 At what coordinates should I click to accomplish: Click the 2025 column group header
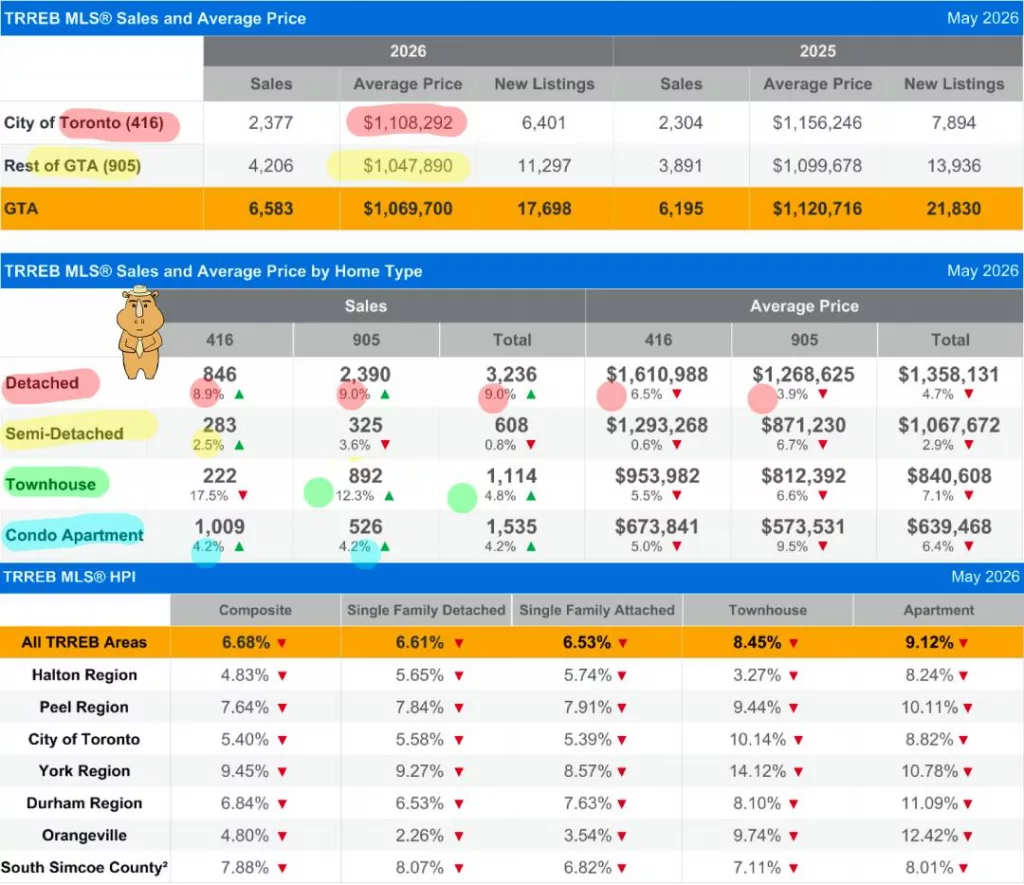(x=818, y=51)
